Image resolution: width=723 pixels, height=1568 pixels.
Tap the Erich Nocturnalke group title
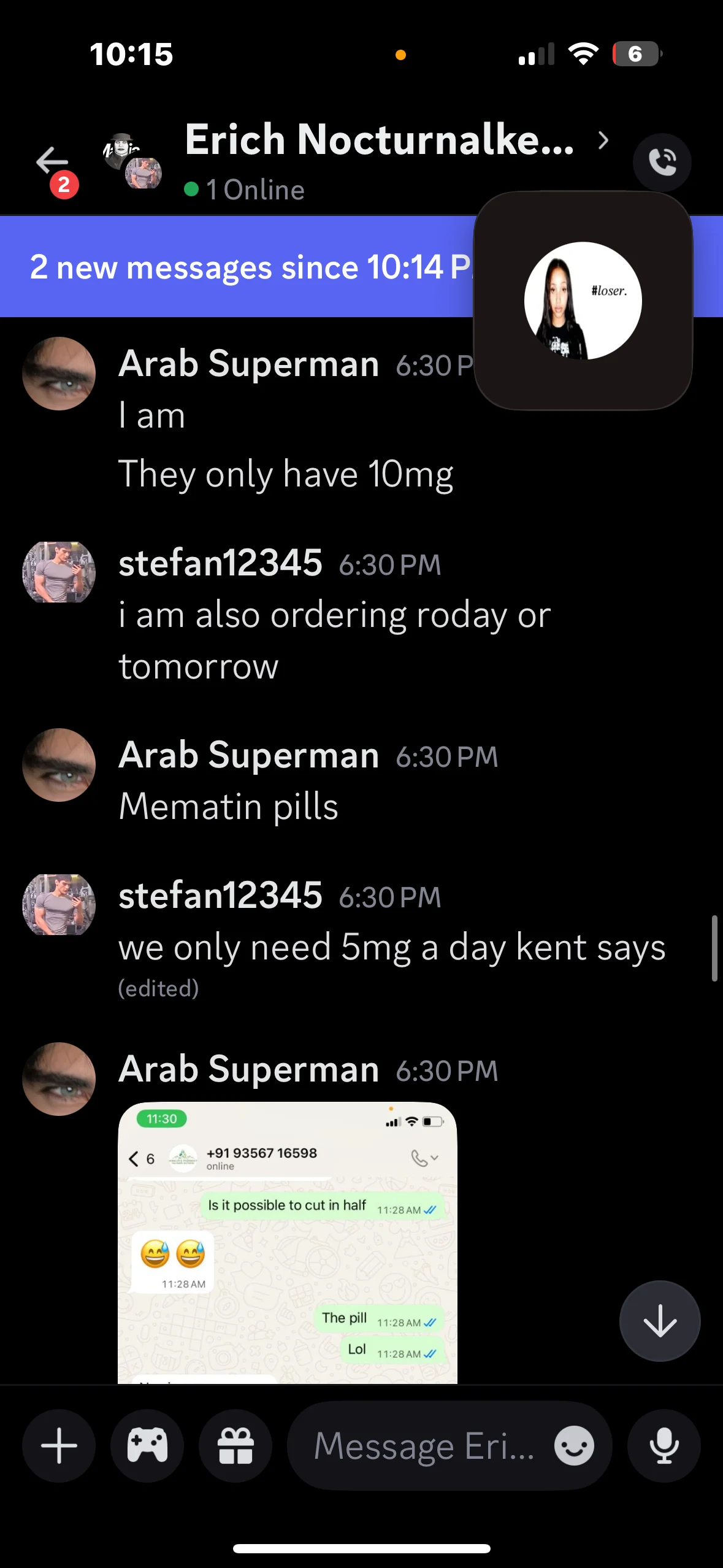(379, 140)
